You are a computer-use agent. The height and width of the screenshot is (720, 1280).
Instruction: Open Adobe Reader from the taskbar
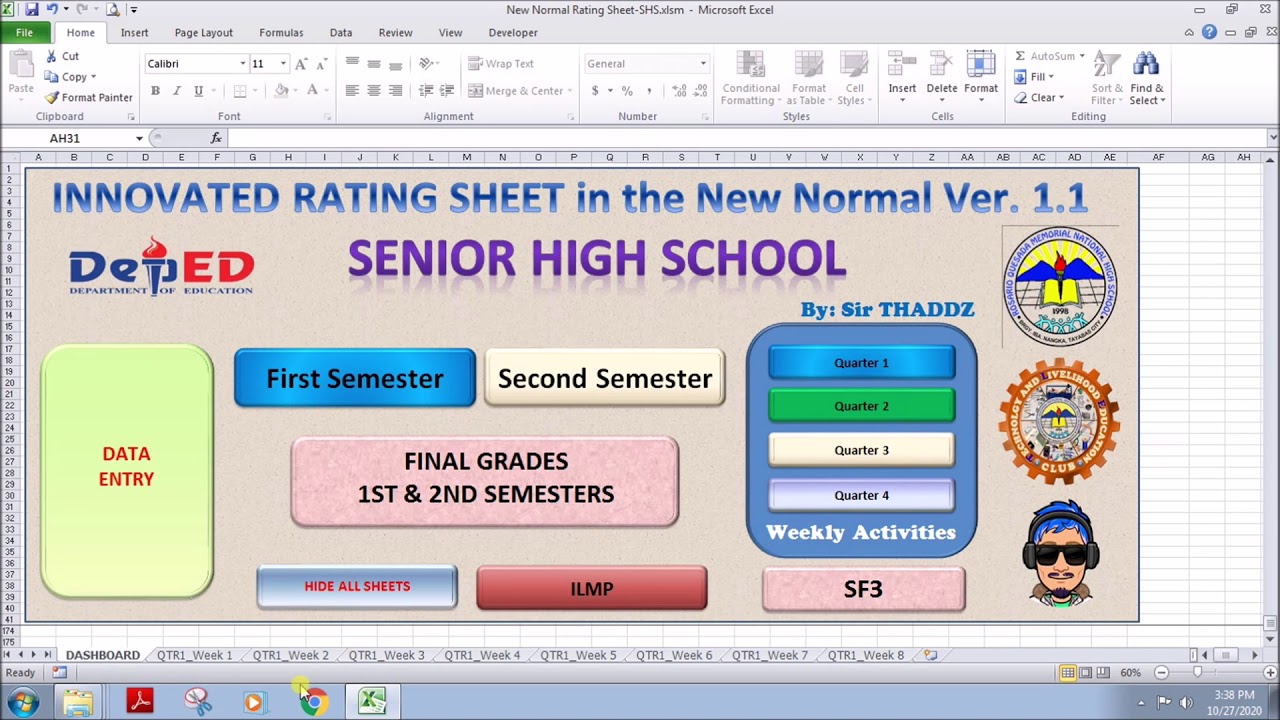(140, 702)
